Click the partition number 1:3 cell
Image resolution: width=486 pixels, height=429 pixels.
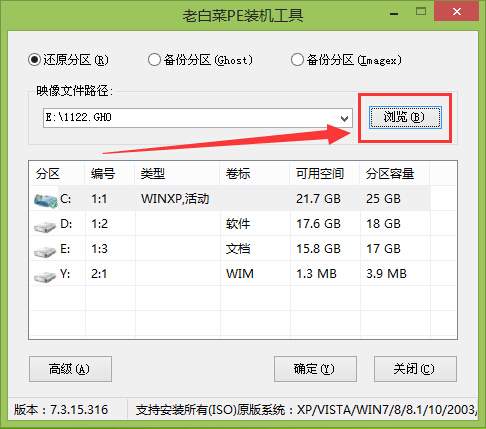tap(99, 249)
